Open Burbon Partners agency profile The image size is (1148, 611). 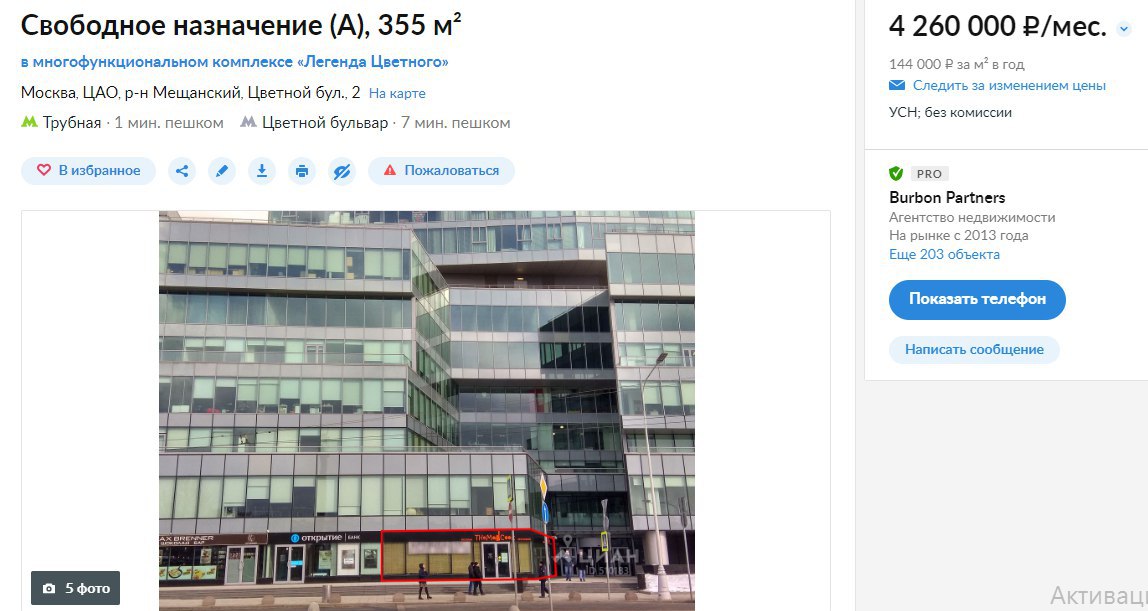947,198
